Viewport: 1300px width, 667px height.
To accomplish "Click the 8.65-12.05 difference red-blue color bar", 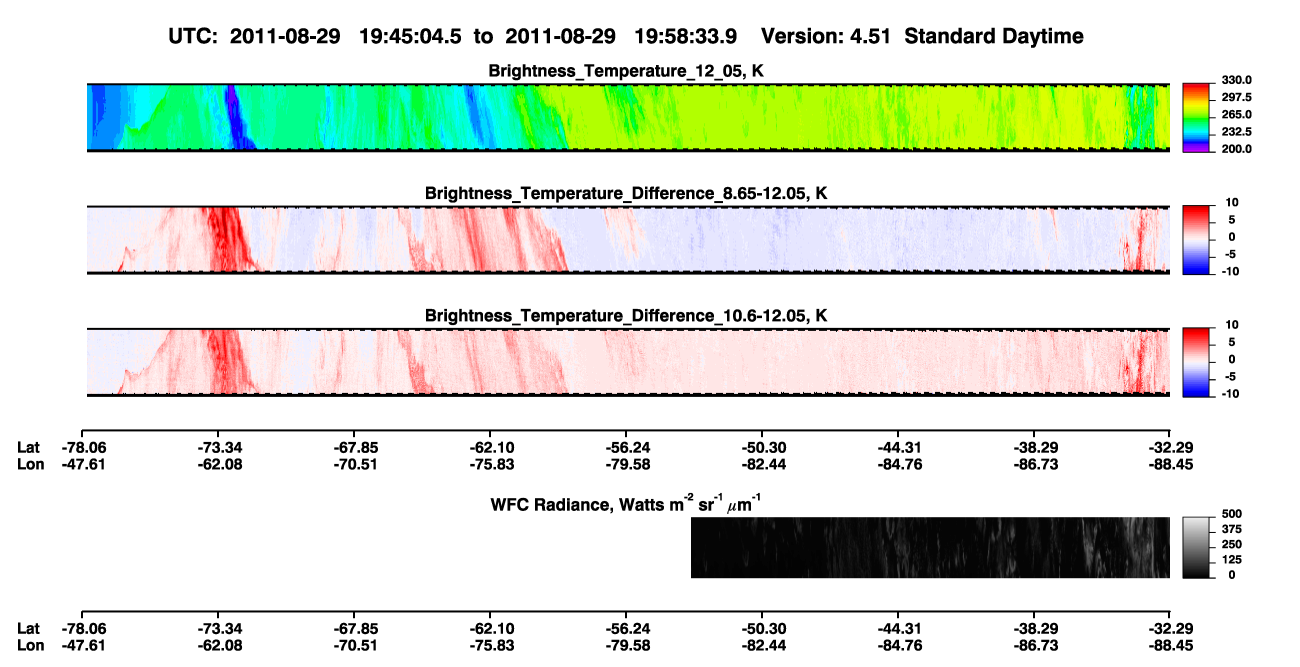I will pyautogui.click(x=1196, y=241).
